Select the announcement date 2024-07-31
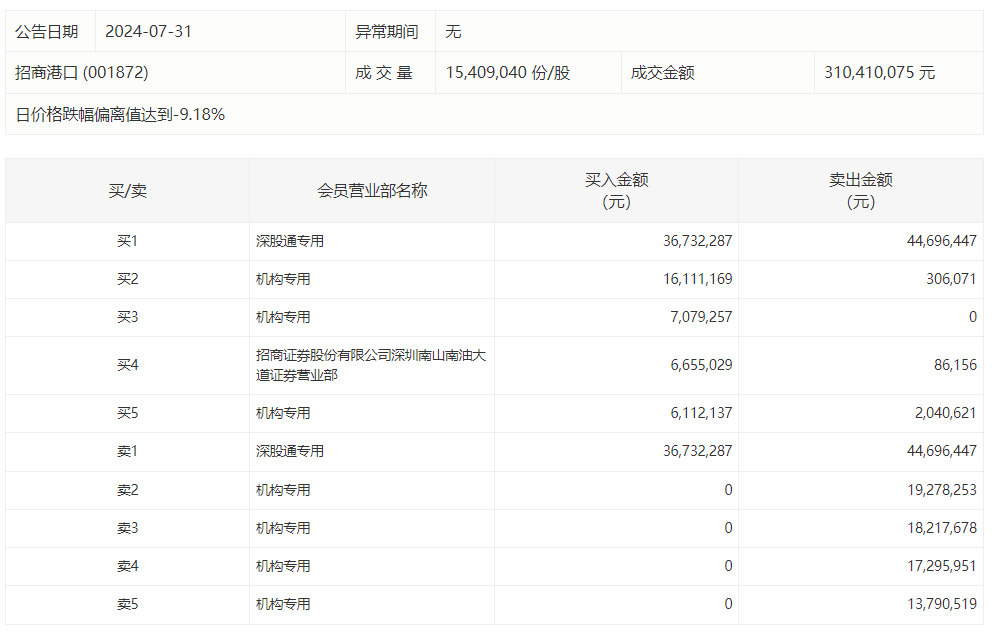 148,32
